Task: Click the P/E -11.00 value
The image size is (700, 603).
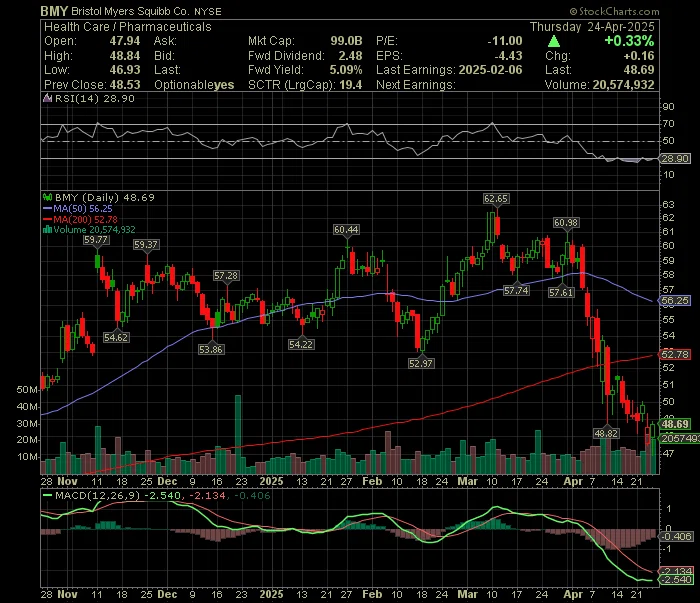Action: point(505,41)
